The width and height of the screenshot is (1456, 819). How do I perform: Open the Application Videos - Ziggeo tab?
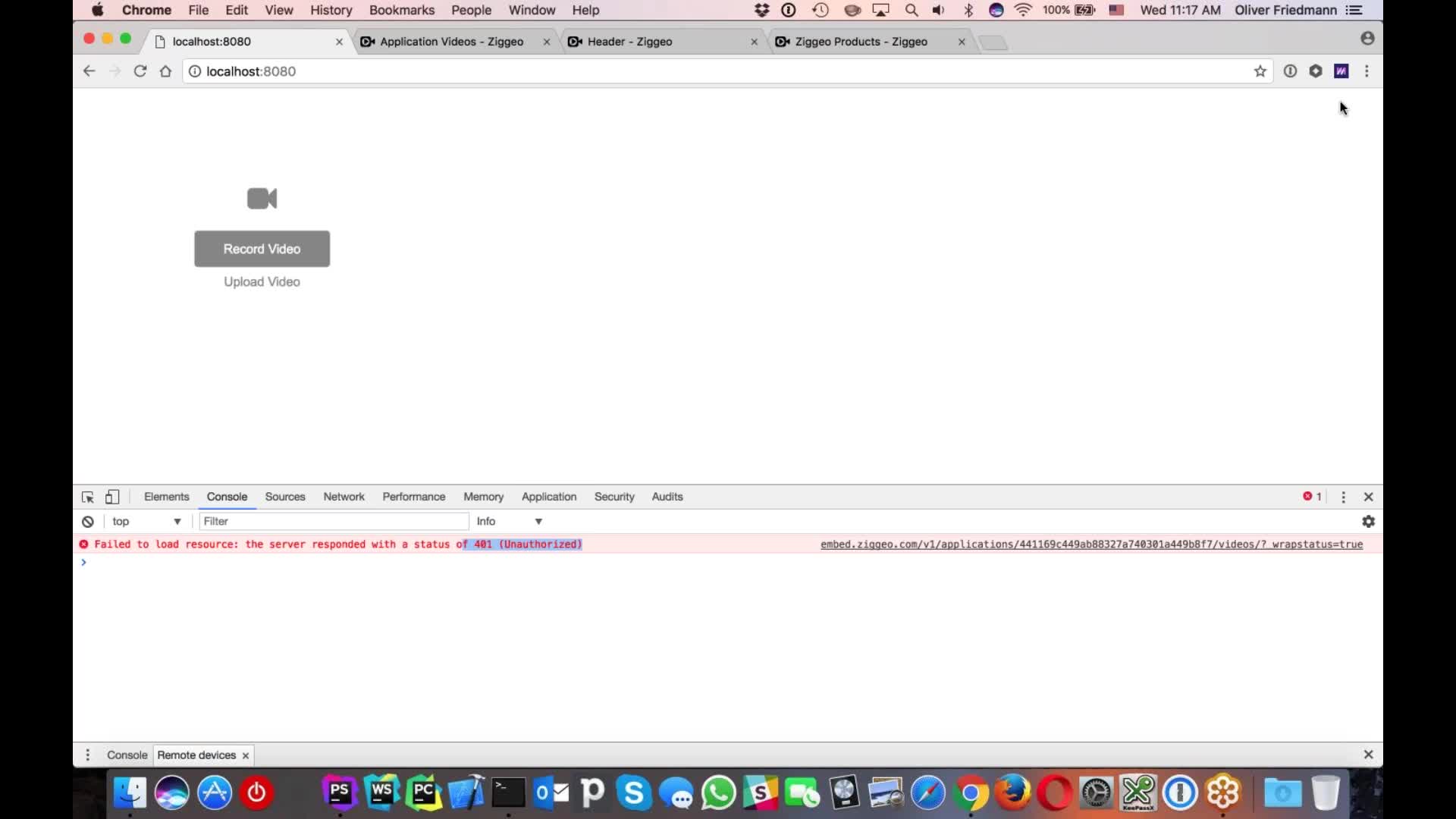click(451, 42)
